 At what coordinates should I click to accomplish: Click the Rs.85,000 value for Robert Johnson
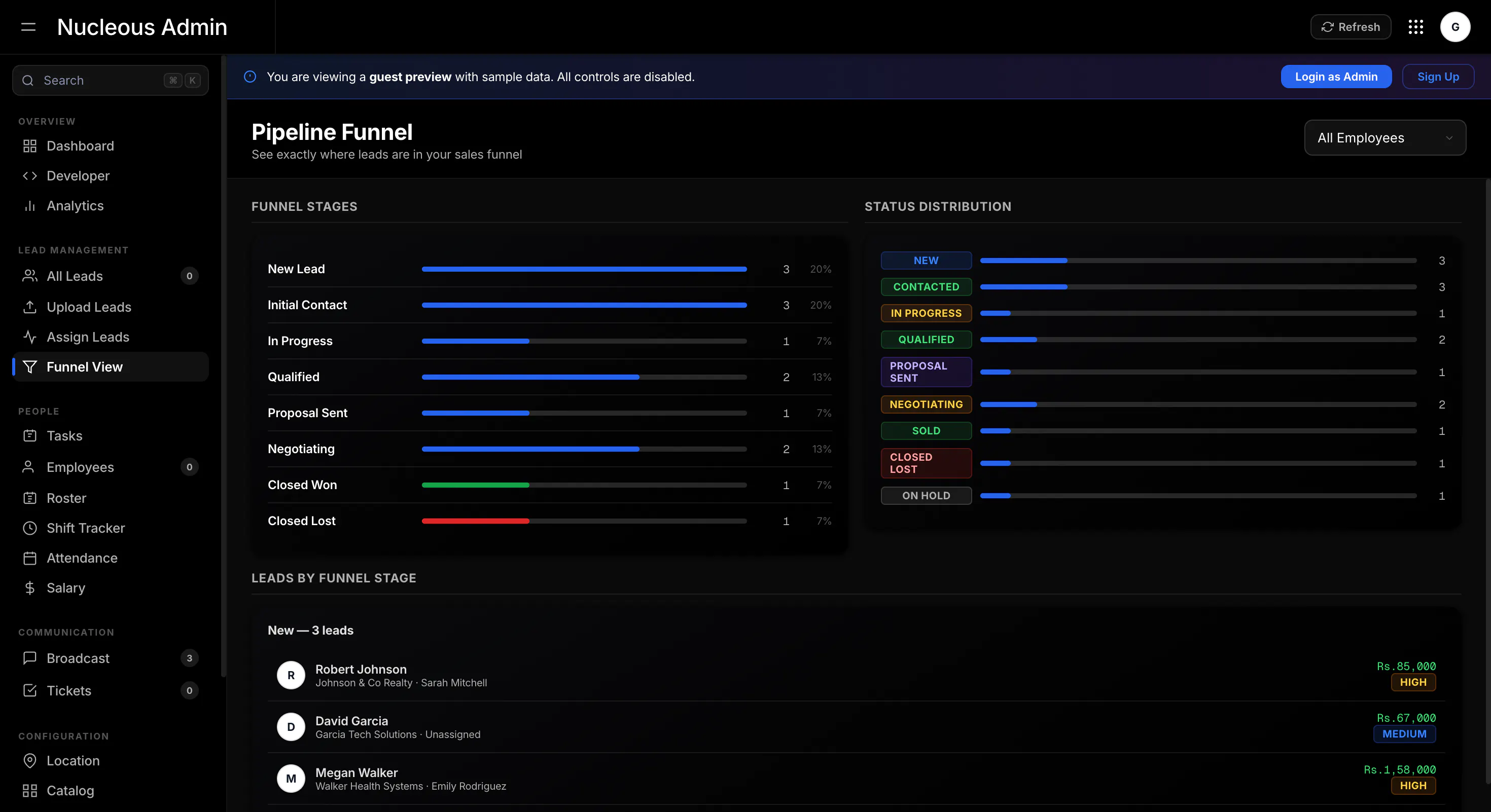pos(1406,666)
